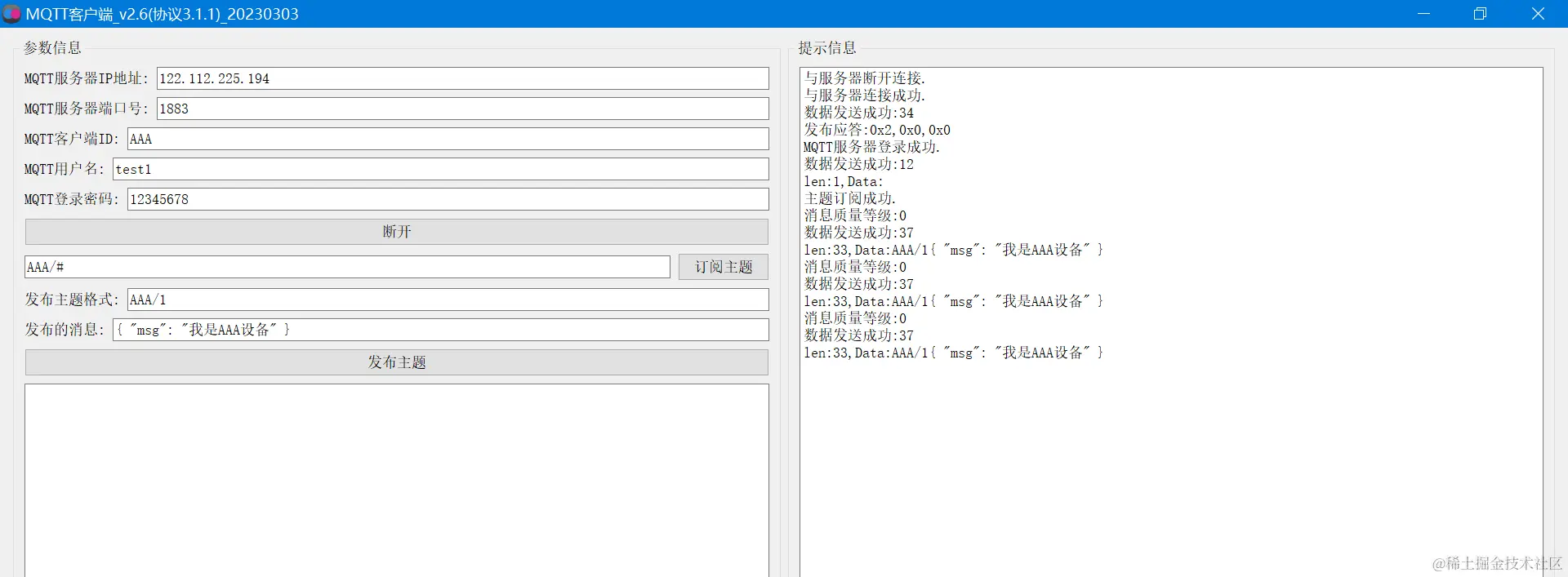Click the 订阅主题 subscribe button

tap(724, 267)
